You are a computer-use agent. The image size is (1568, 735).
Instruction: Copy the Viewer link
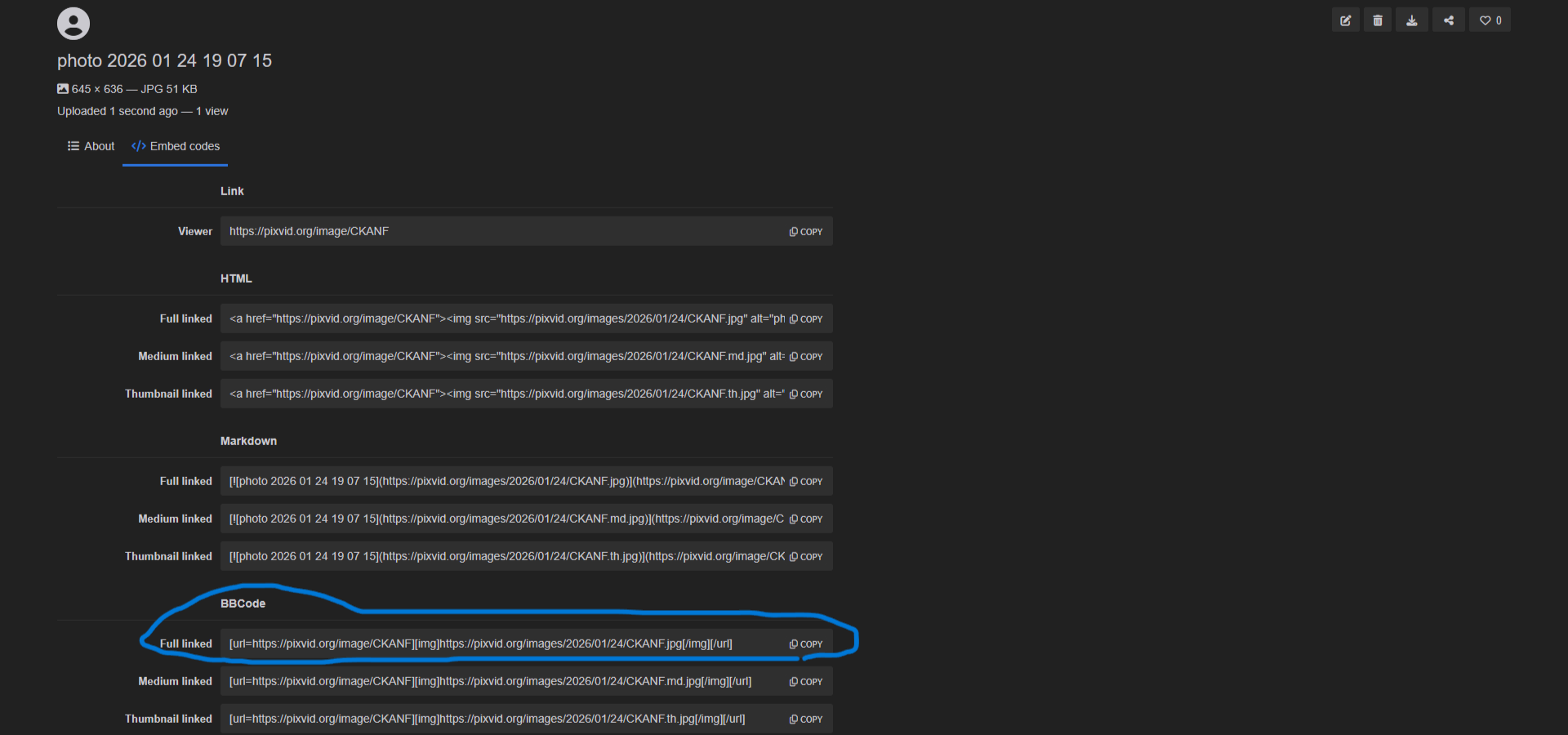click(806, 232)
